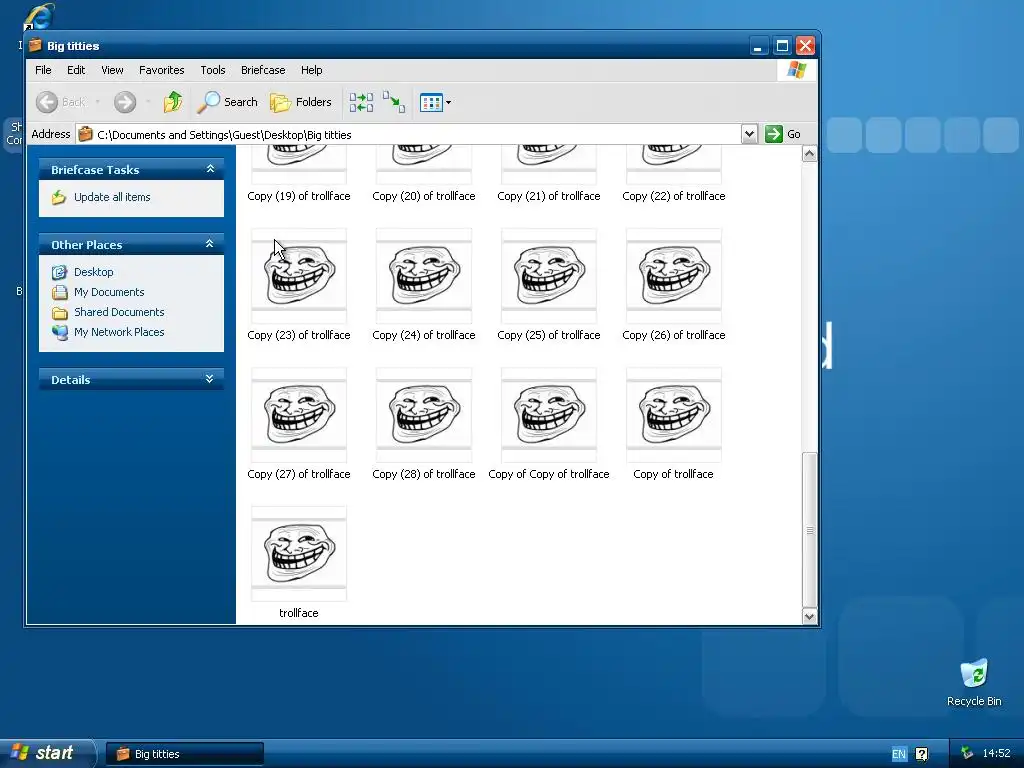Image resolution: width=1024 pixels, height=768 pixels.
Task: Select Copy of trollface thumbnail
Action: pos(674,415)
